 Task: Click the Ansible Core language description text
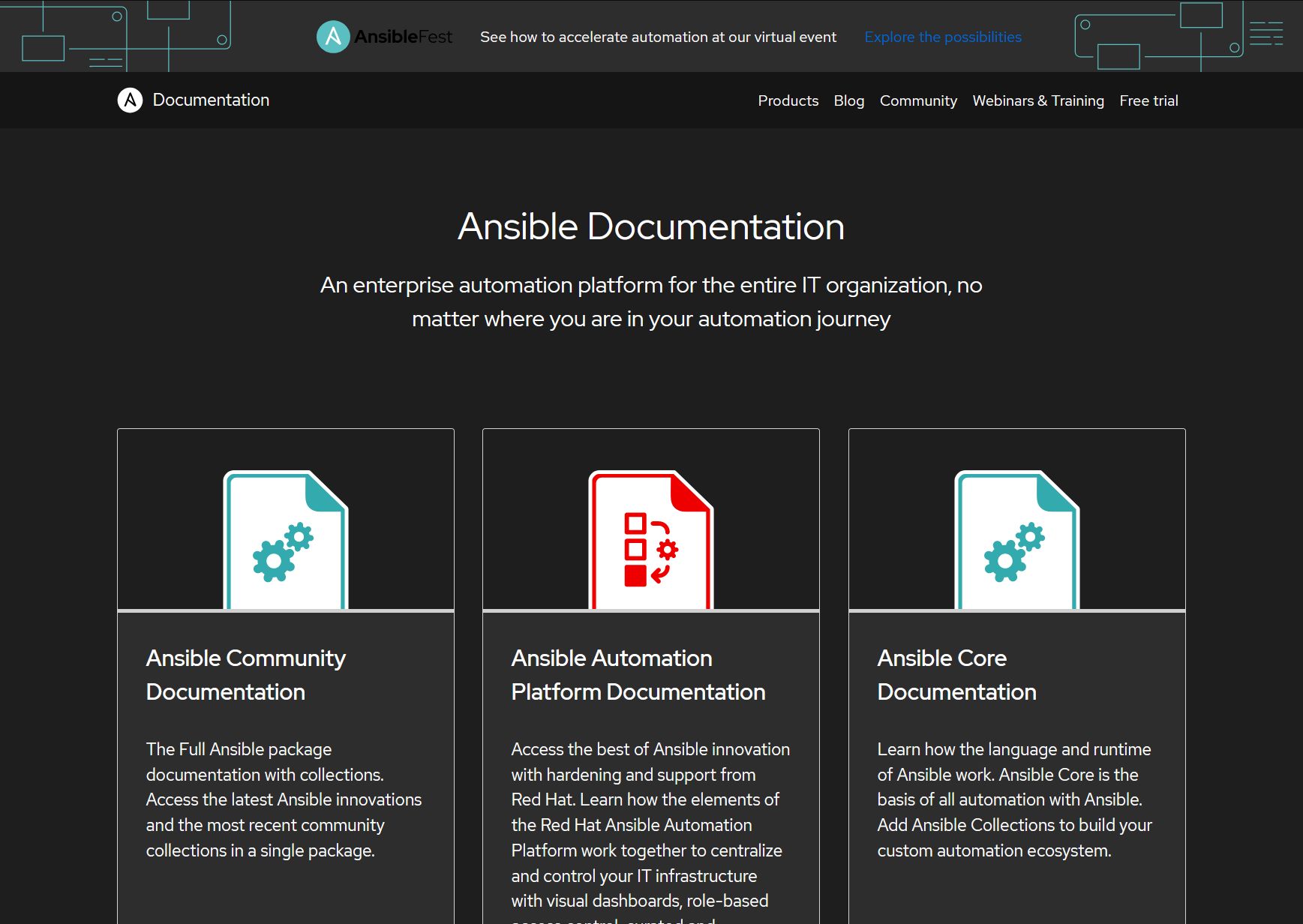(x=1014, y=799)
